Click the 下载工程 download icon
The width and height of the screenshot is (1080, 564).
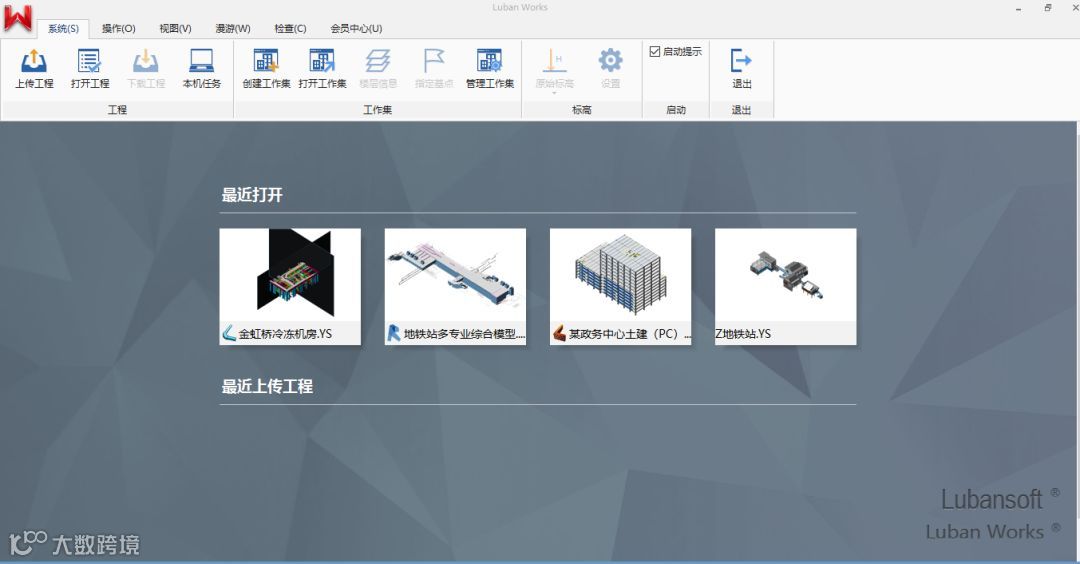point(145,61)
